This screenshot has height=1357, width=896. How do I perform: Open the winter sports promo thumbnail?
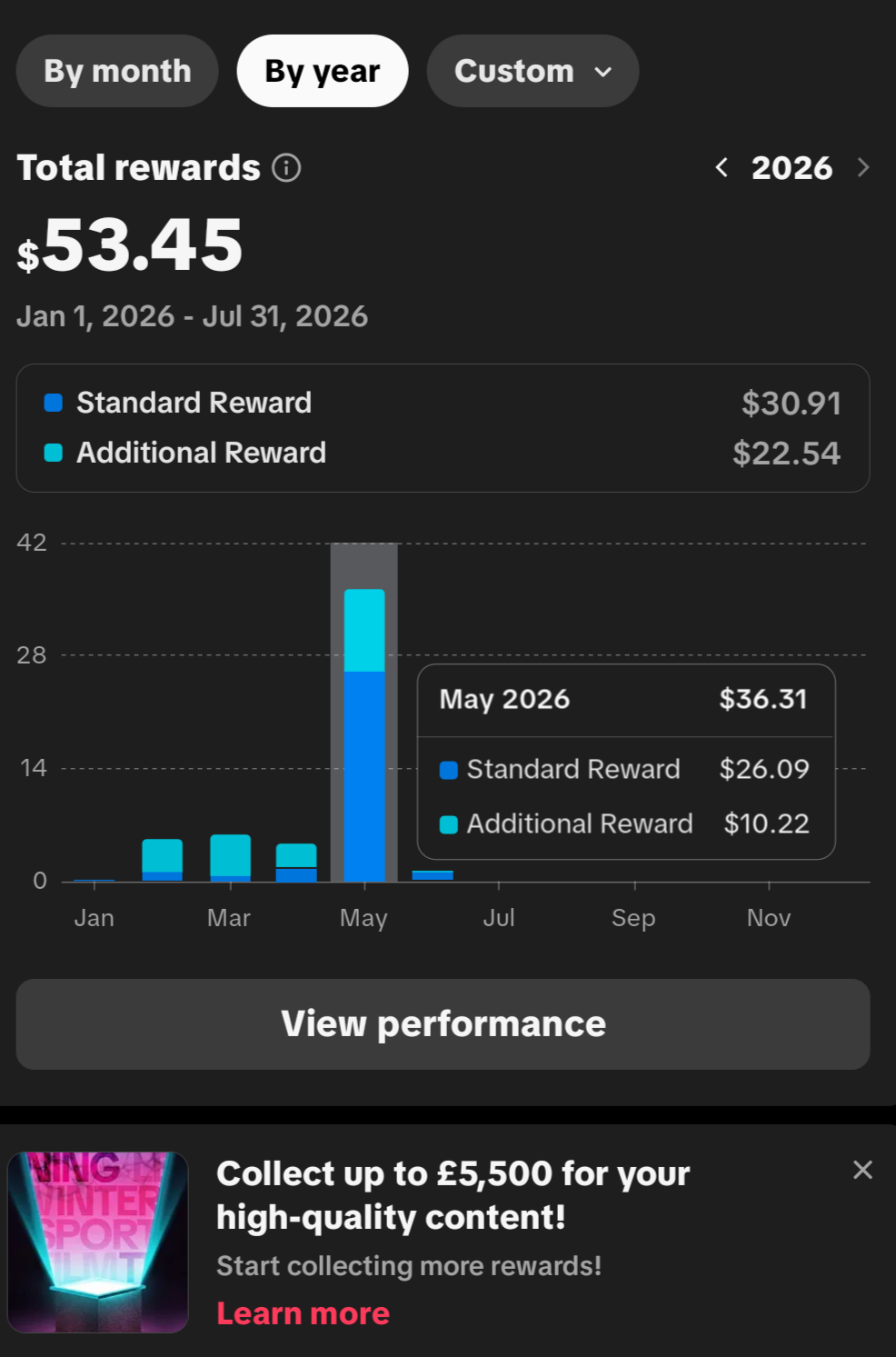pyautogui.click(x=98, y=1242)
